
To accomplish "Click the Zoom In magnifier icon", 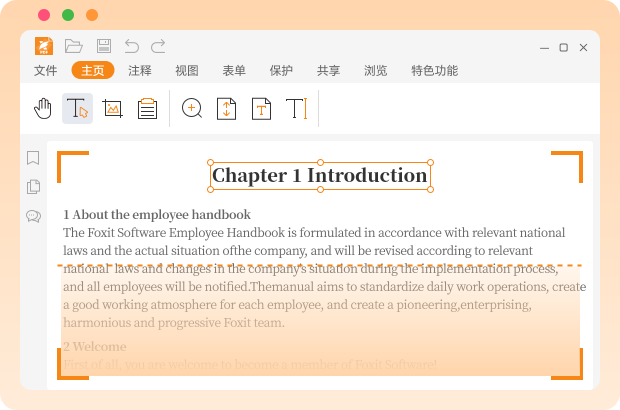I will (x=192, y=108).
